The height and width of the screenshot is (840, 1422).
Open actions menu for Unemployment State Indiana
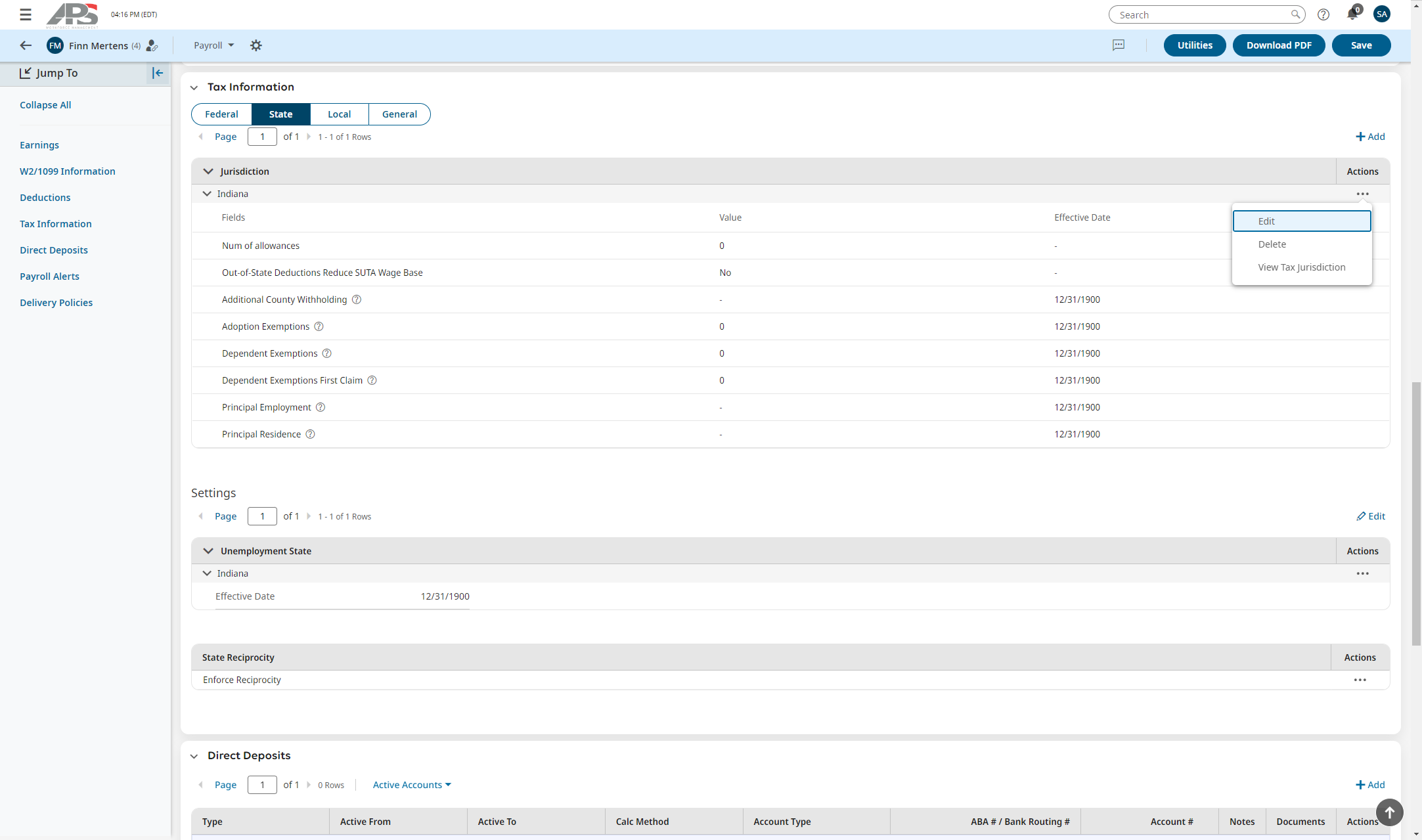[x=1363, y=573]
